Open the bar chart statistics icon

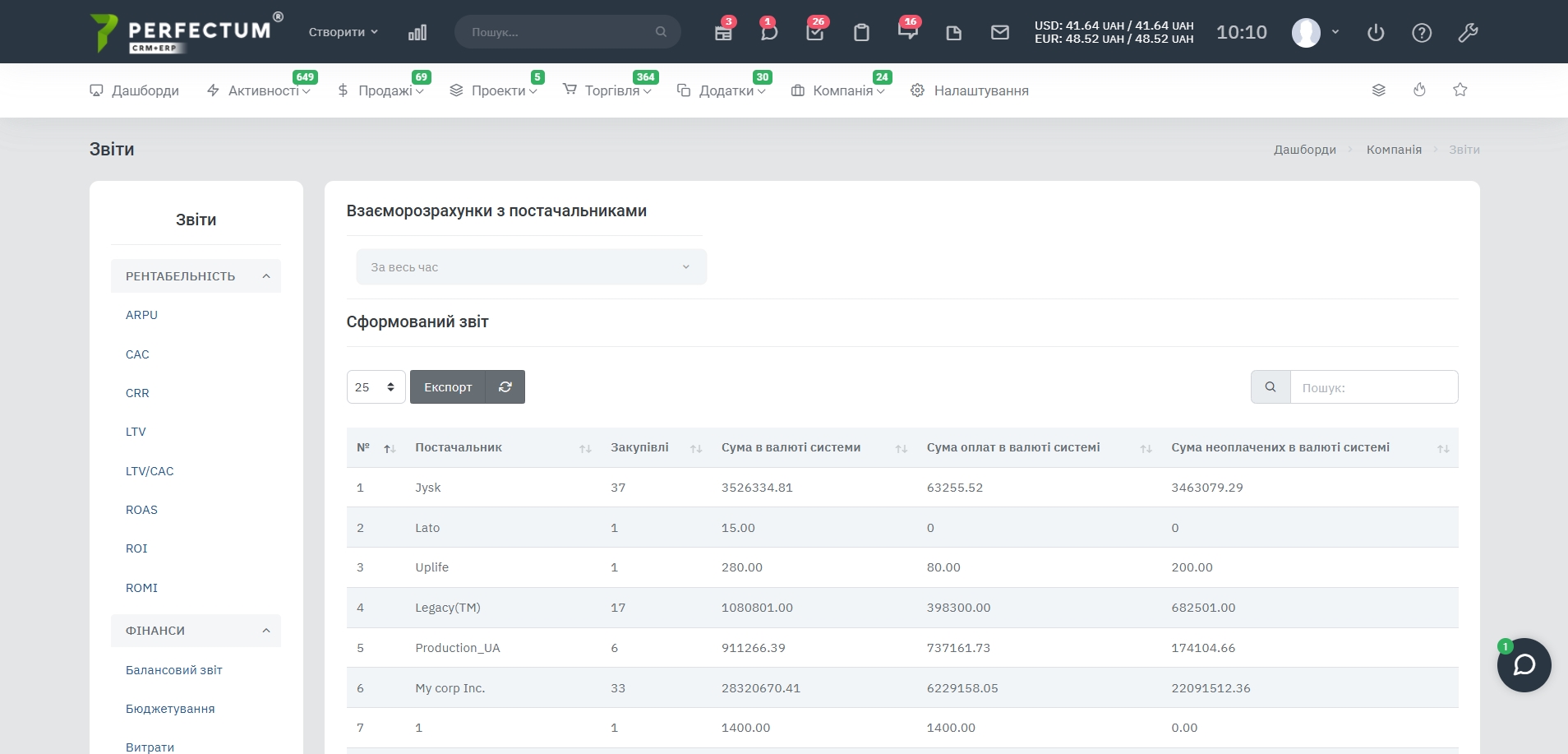point(417,33)
